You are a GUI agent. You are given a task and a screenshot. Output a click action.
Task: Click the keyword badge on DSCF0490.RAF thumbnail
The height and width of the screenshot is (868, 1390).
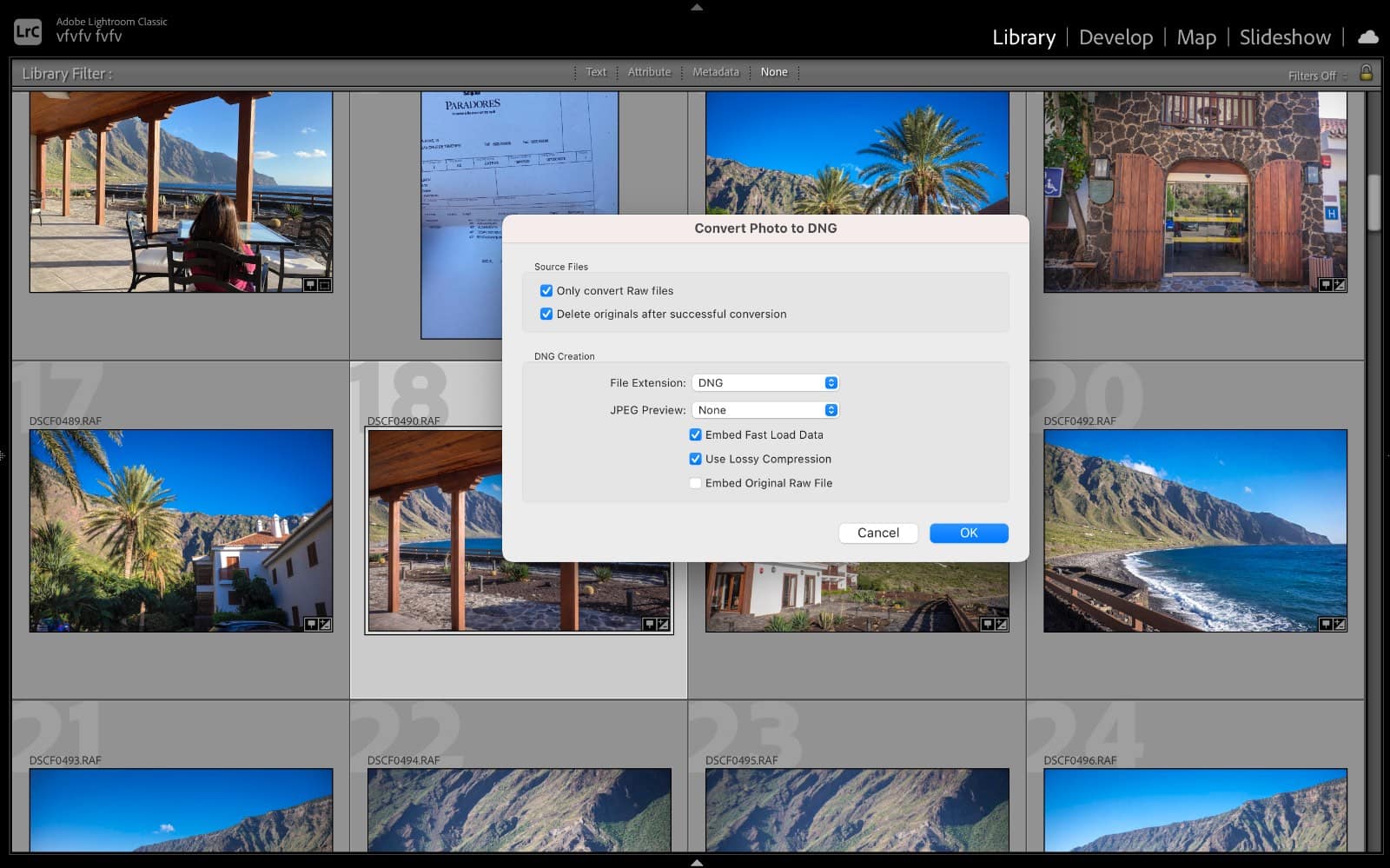[x=649, y=624]
